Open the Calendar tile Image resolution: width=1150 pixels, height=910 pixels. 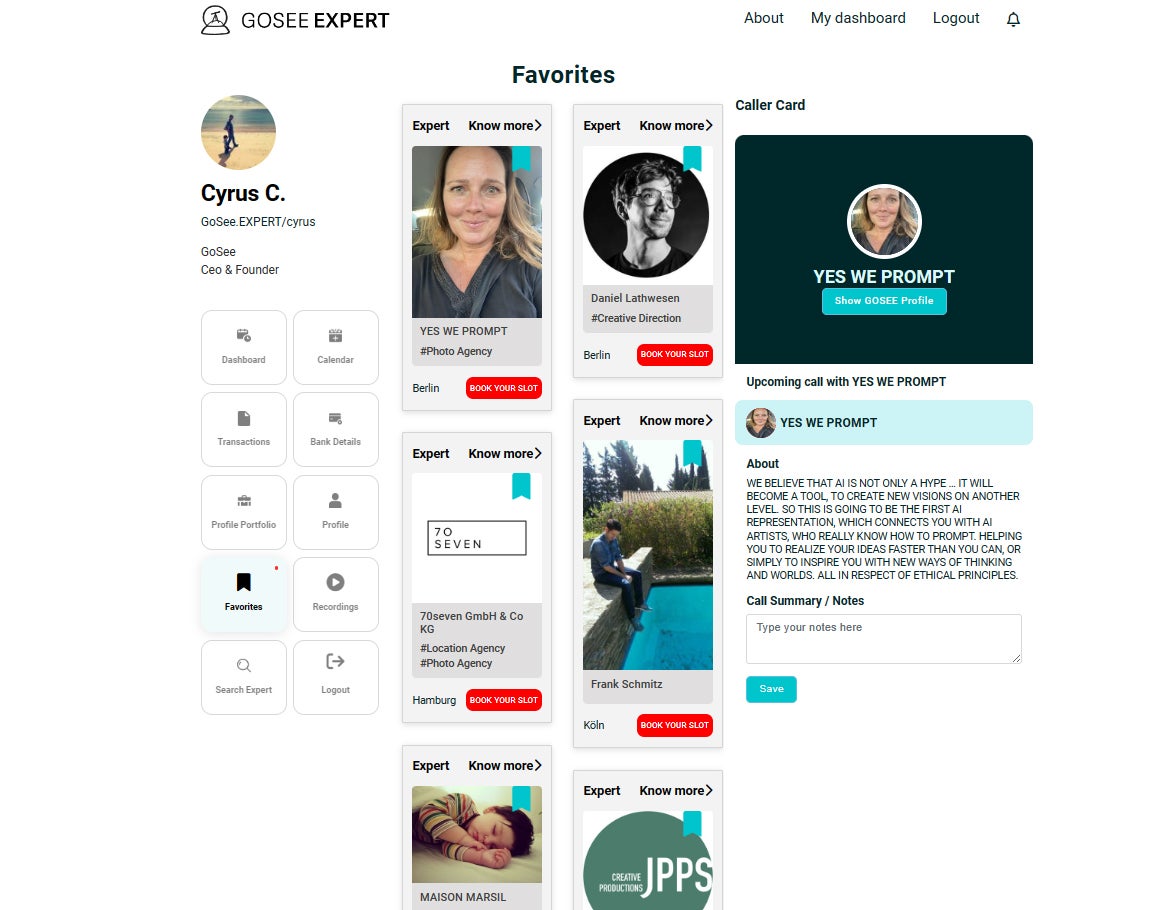pyautogui.click(x=335, y=347)
